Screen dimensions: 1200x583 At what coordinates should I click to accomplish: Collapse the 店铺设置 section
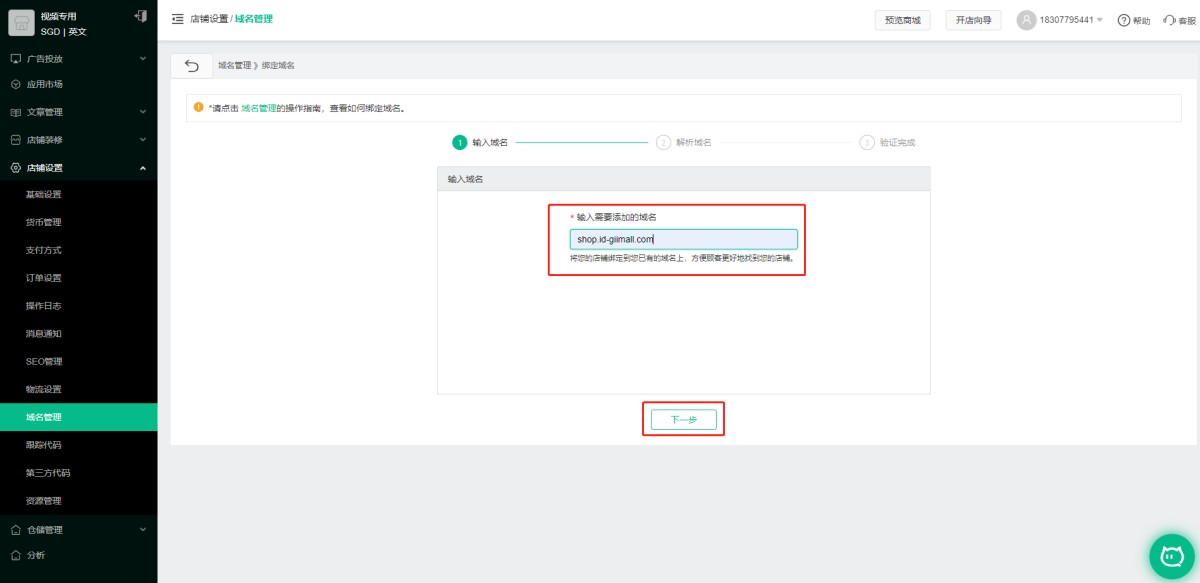coord(78,168)
